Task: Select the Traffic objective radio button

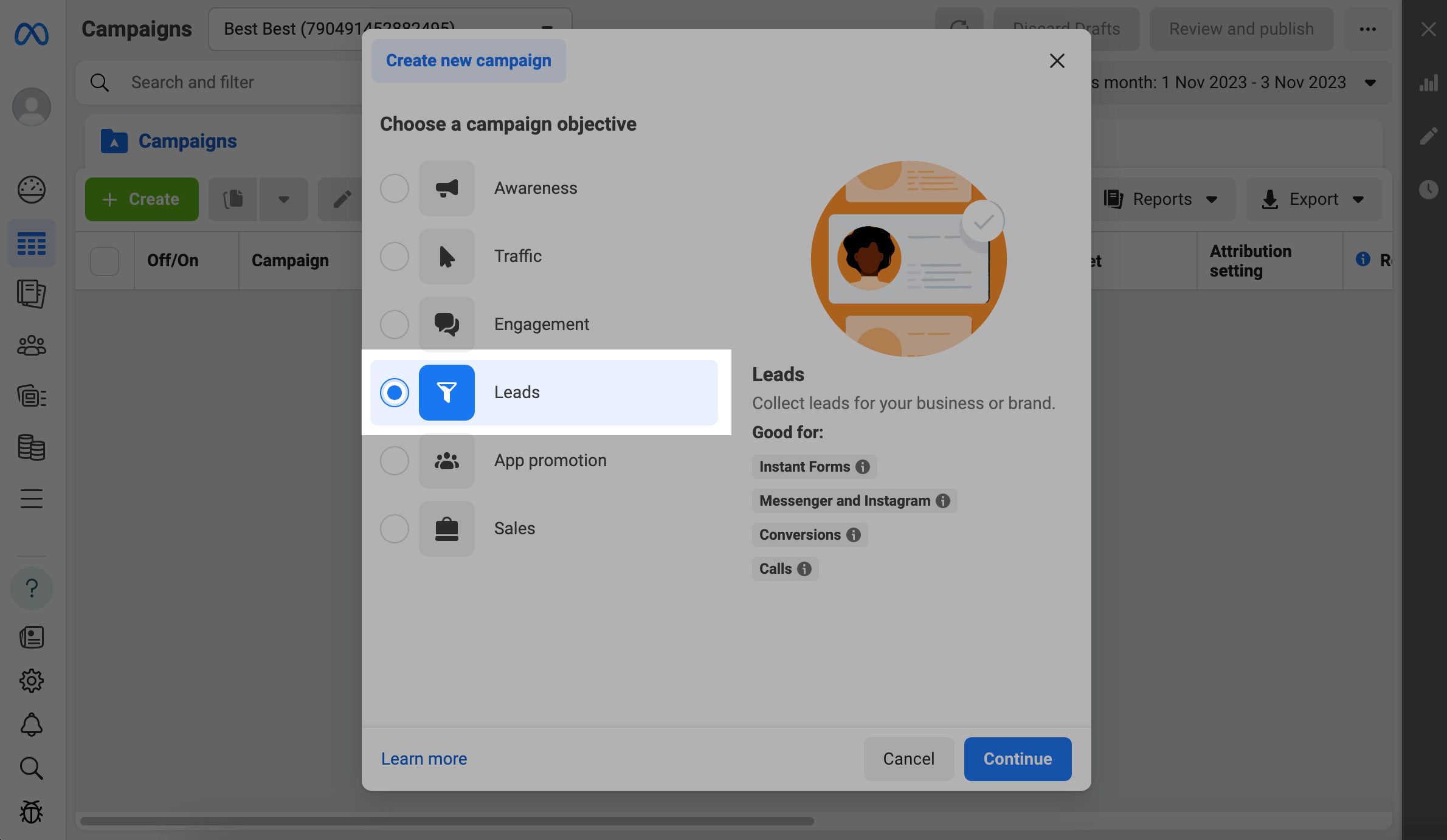Action: (395, 256)
